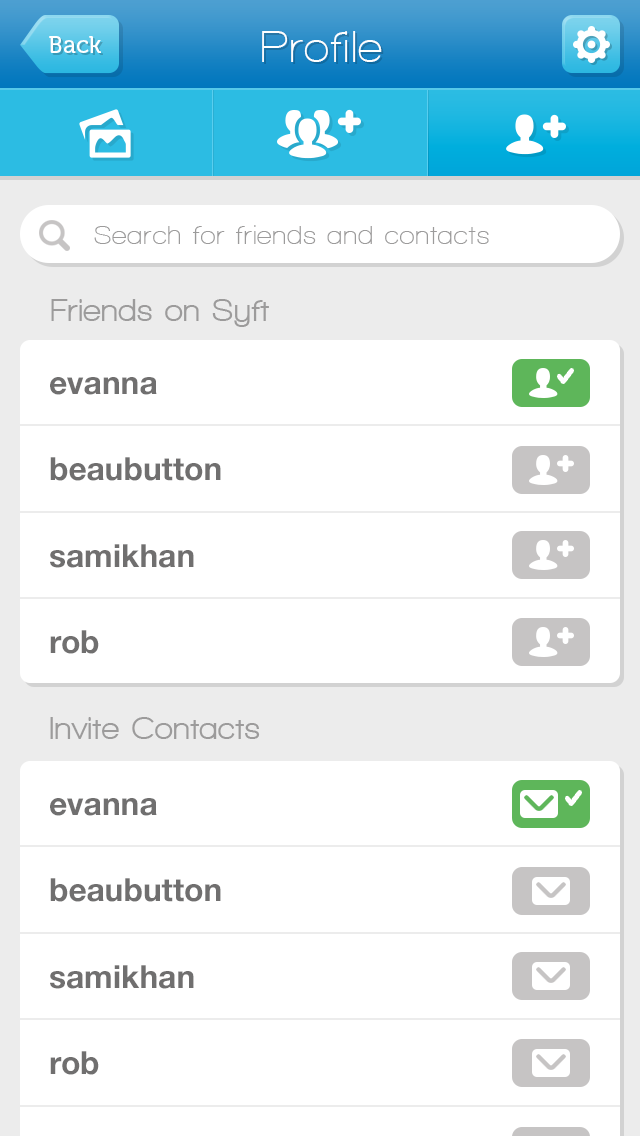This screenshot has height=1136, width=640.
Task: Add beaubutton as a friend
Action: tap(550, 470)
